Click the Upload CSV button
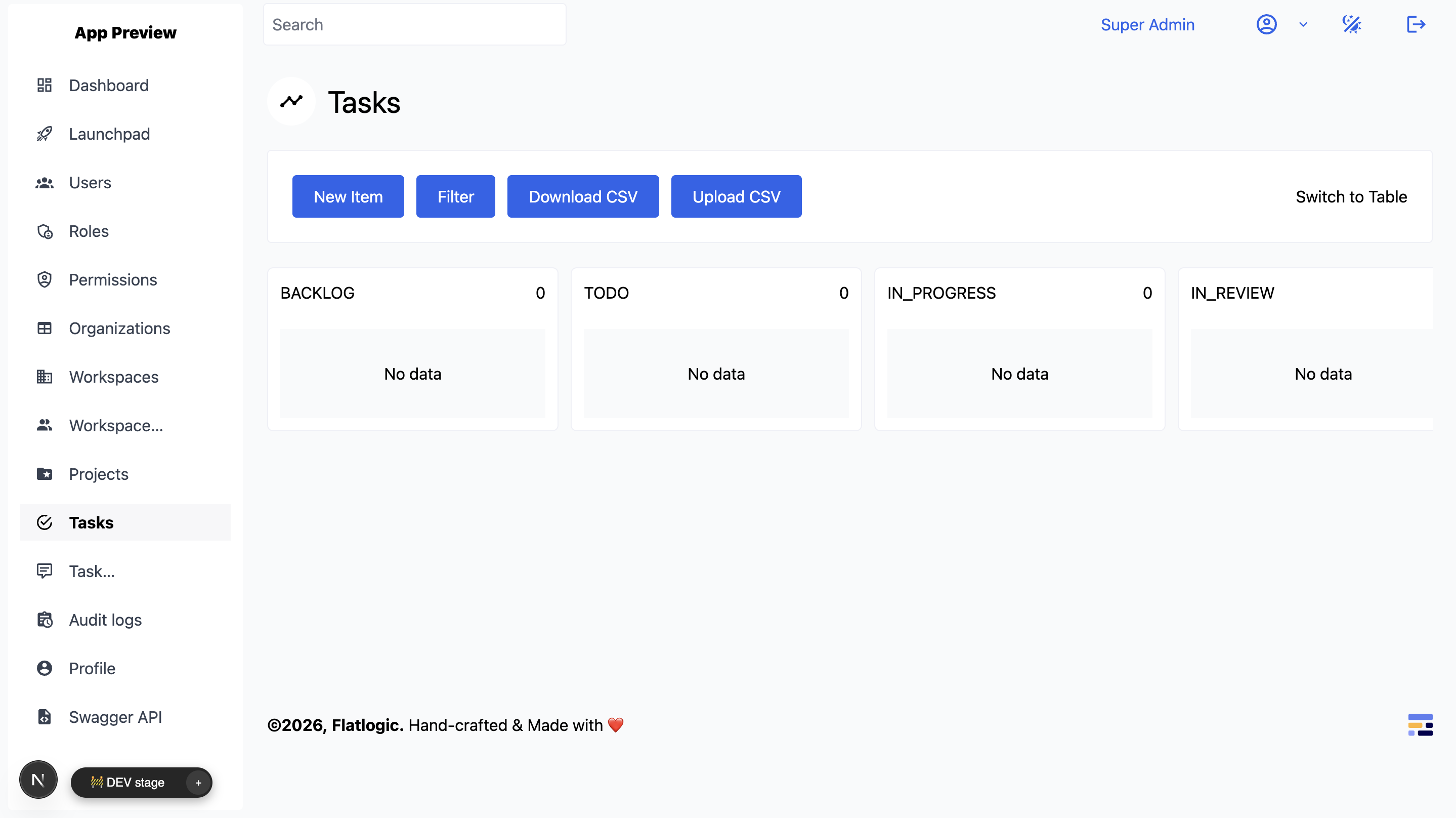This screenshot has height=818, width=1456. pos(736,196)
